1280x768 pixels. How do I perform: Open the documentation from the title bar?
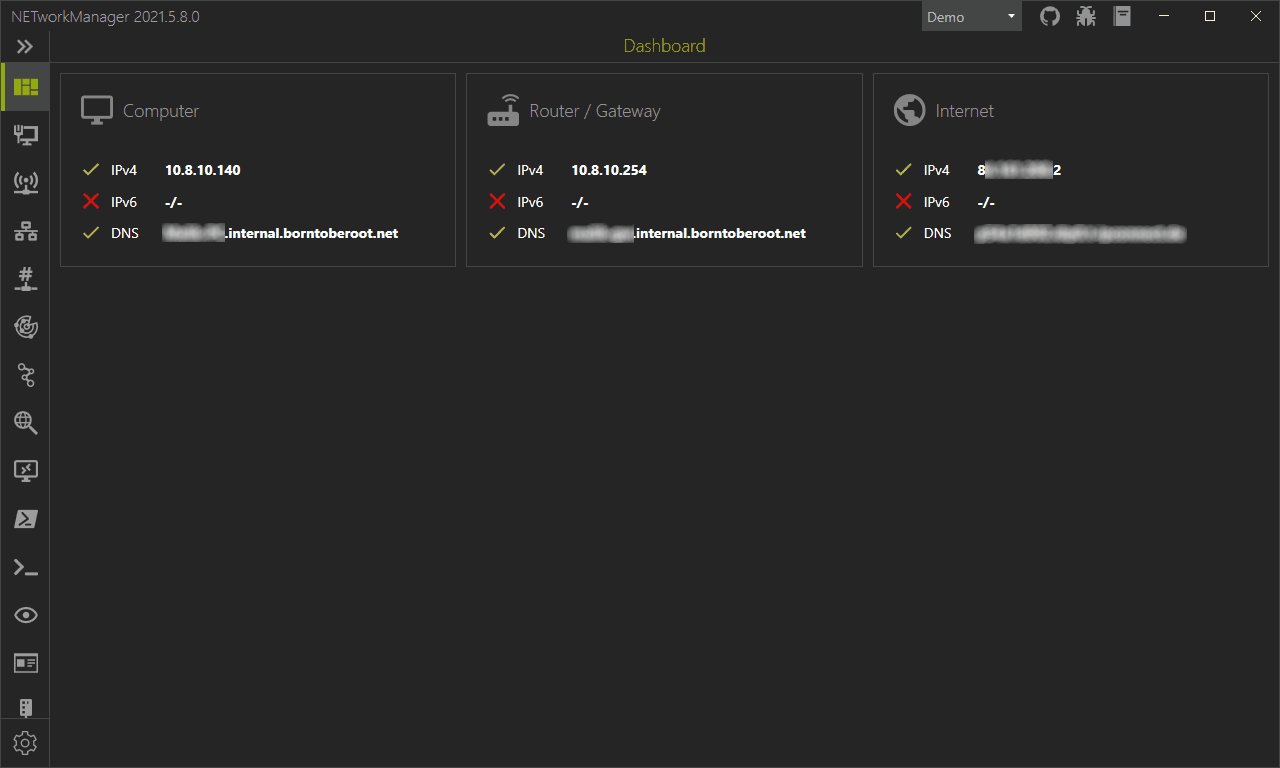(x=1121, y=16)
